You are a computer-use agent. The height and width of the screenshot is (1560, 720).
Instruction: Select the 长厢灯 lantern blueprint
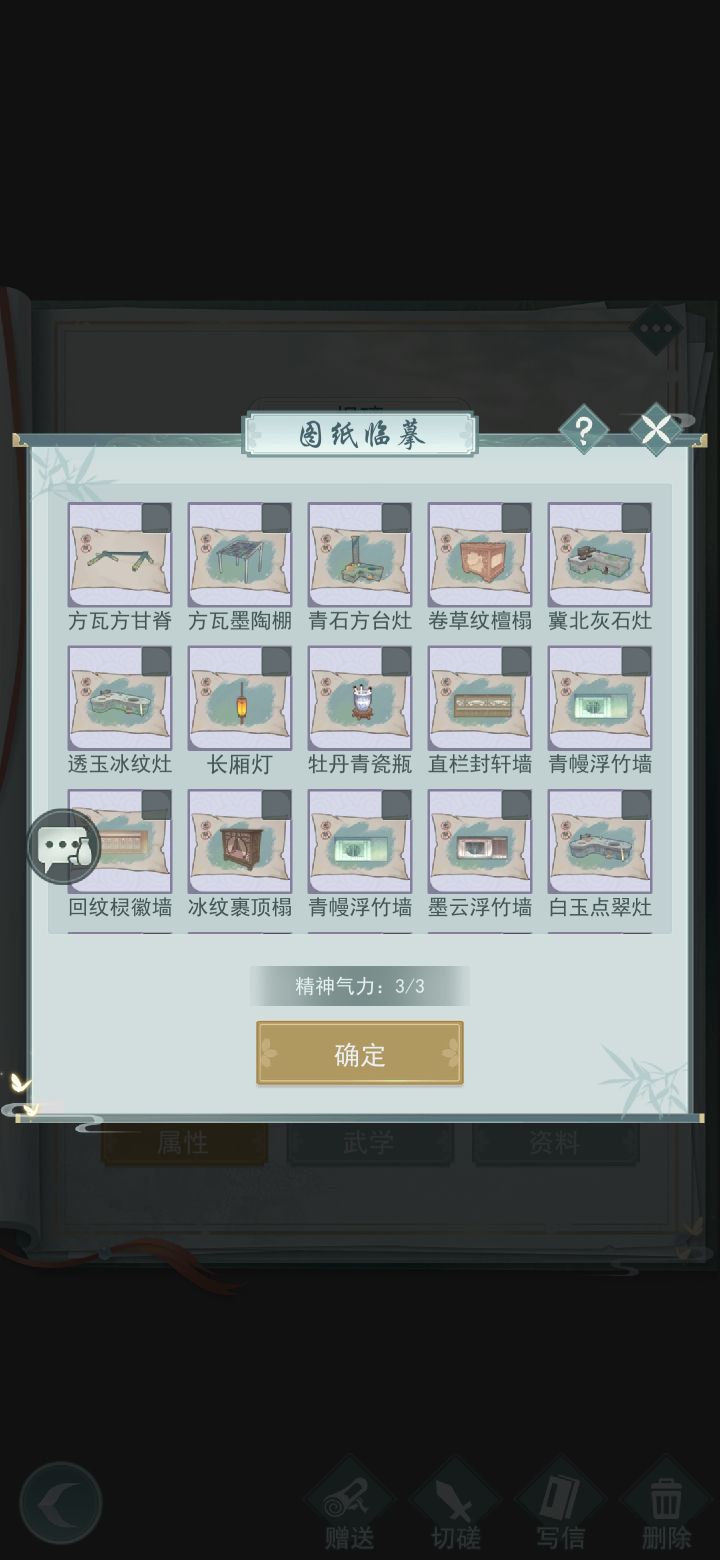click(x=240, y=698)
